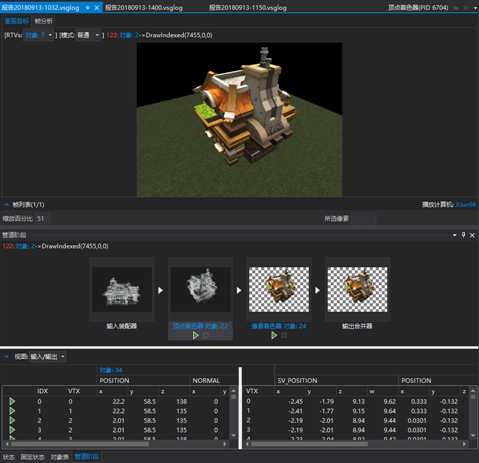
Task: Switch to the third bottom tab
Action: [x=60, y=457]
